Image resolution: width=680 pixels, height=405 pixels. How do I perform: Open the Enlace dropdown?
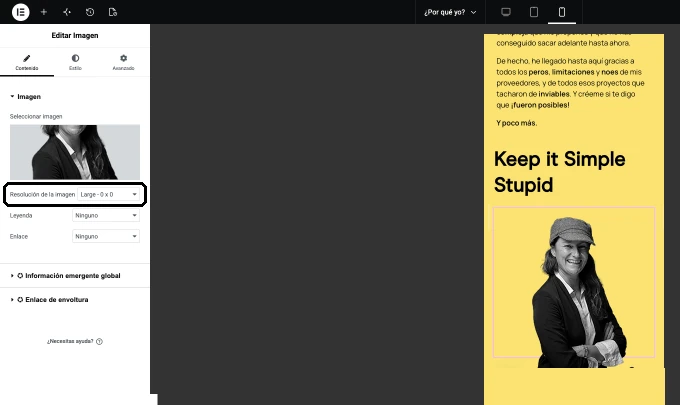[106, 236]
